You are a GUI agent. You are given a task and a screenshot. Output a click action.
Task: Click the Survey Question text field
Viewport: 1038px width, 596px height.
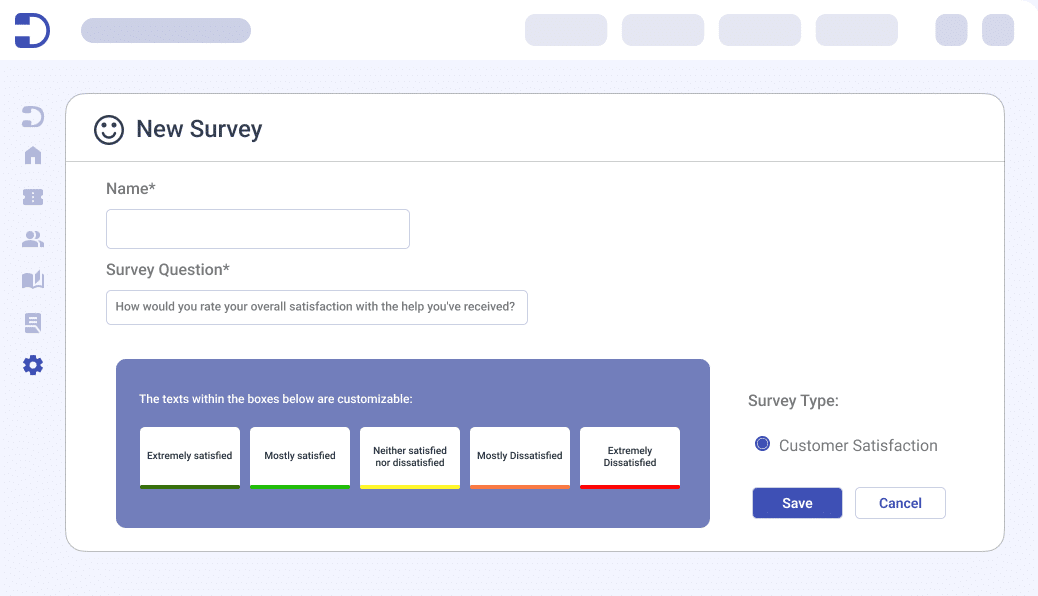pyautogui.click(x=316, y=307)
